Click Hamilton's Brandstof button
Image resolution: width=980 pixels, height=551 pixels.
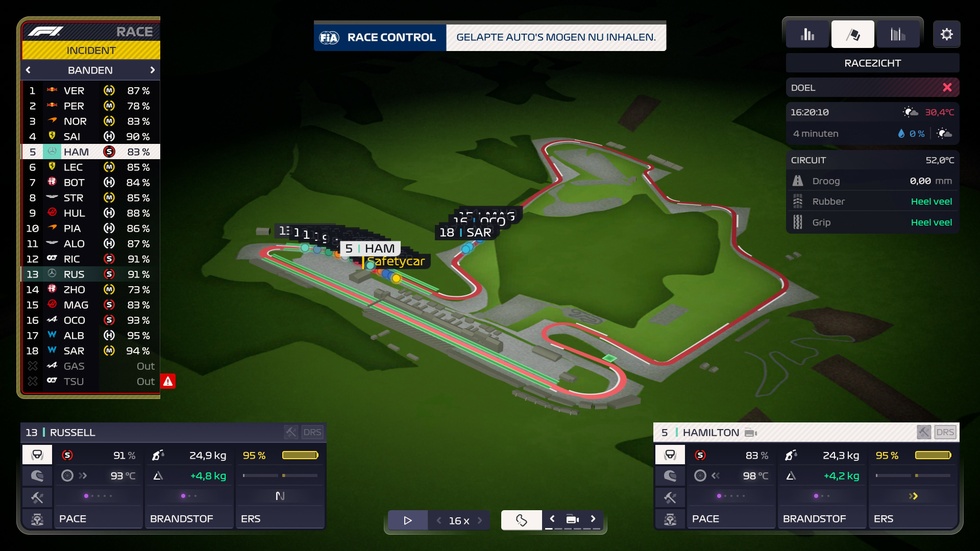tap(822, 519)
